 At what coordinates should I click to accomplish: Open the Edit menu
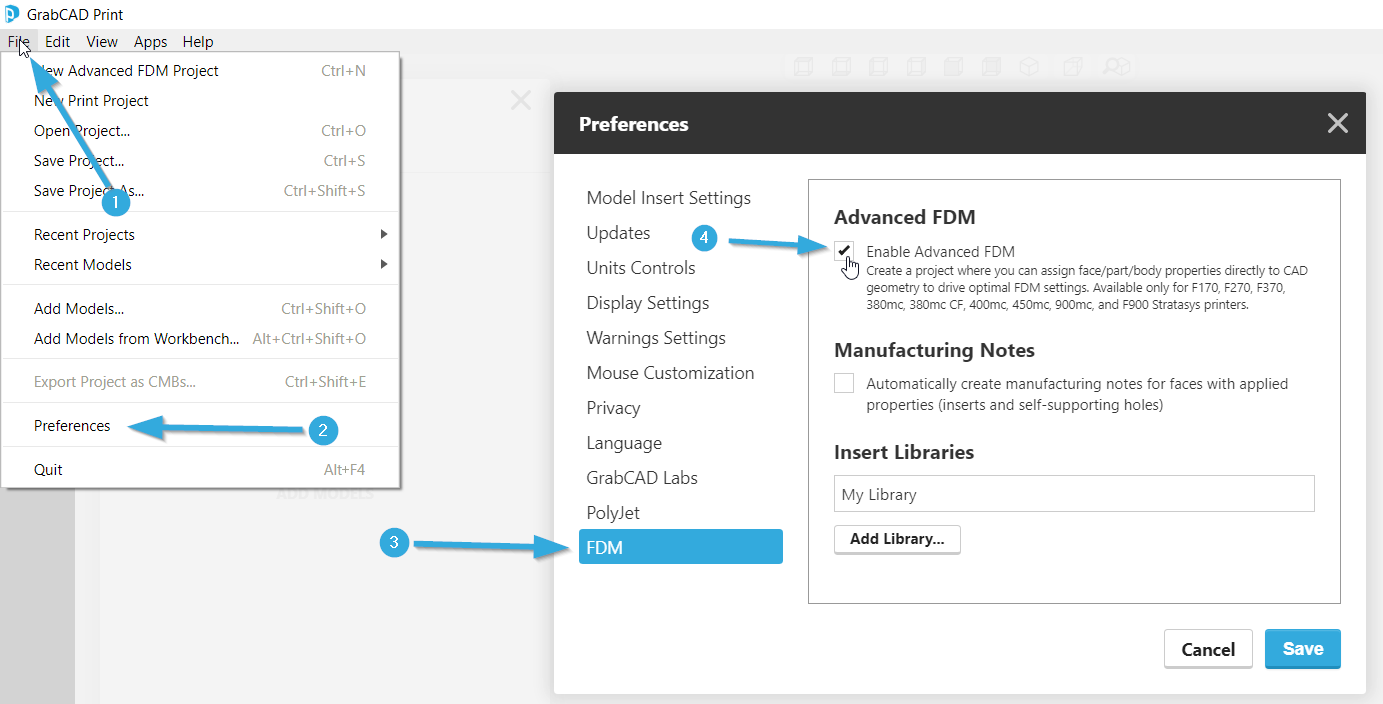click(57, 42)
